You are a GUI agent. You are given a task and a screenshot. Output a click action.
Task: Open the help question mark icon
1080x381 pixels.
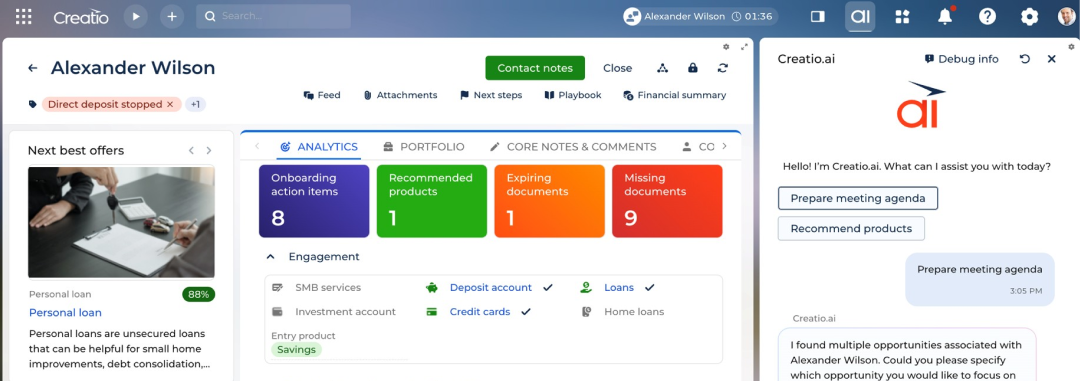988,17
